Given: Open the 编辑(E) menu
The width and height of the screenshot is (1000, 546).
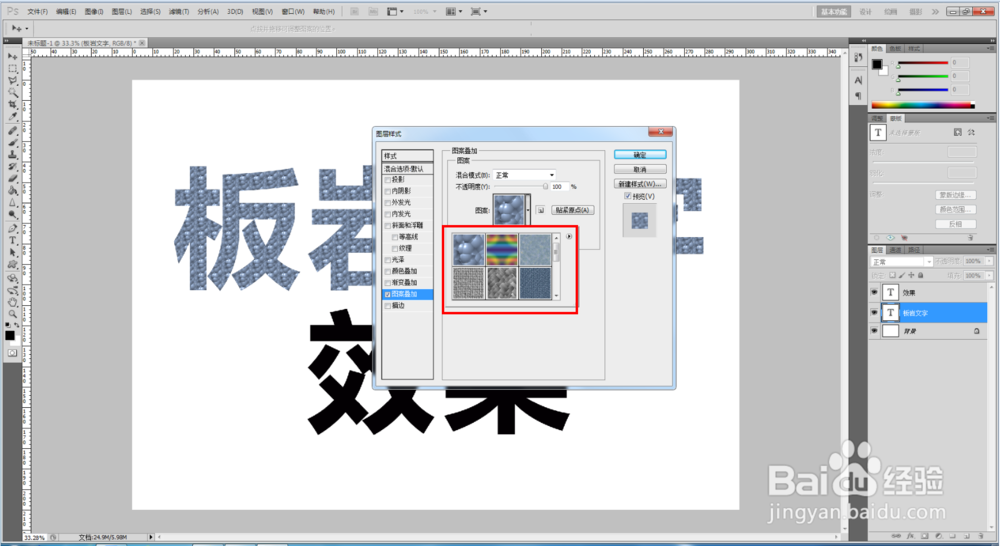Looking at the screenshot, I should [x=66, y=11].
